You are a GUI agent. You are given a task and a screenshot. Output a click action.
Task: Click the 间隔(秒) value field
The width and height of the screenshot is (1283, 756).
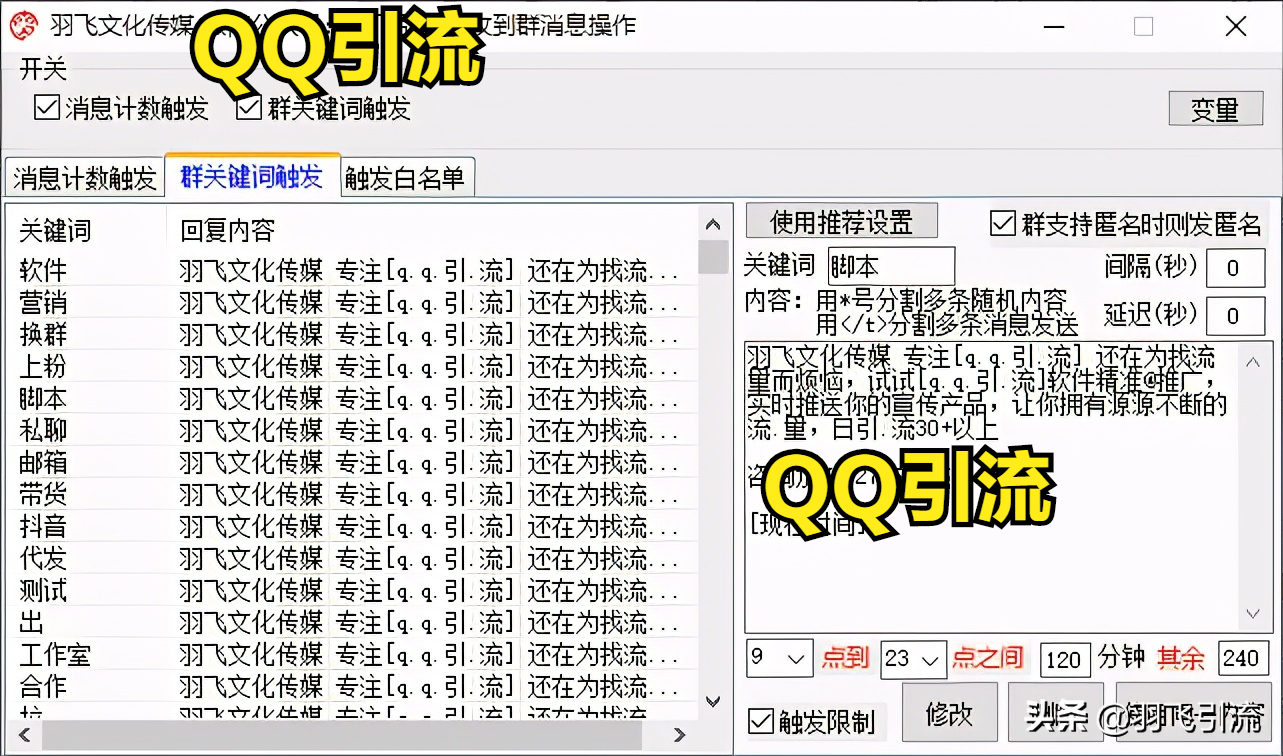click(1235, 267)
